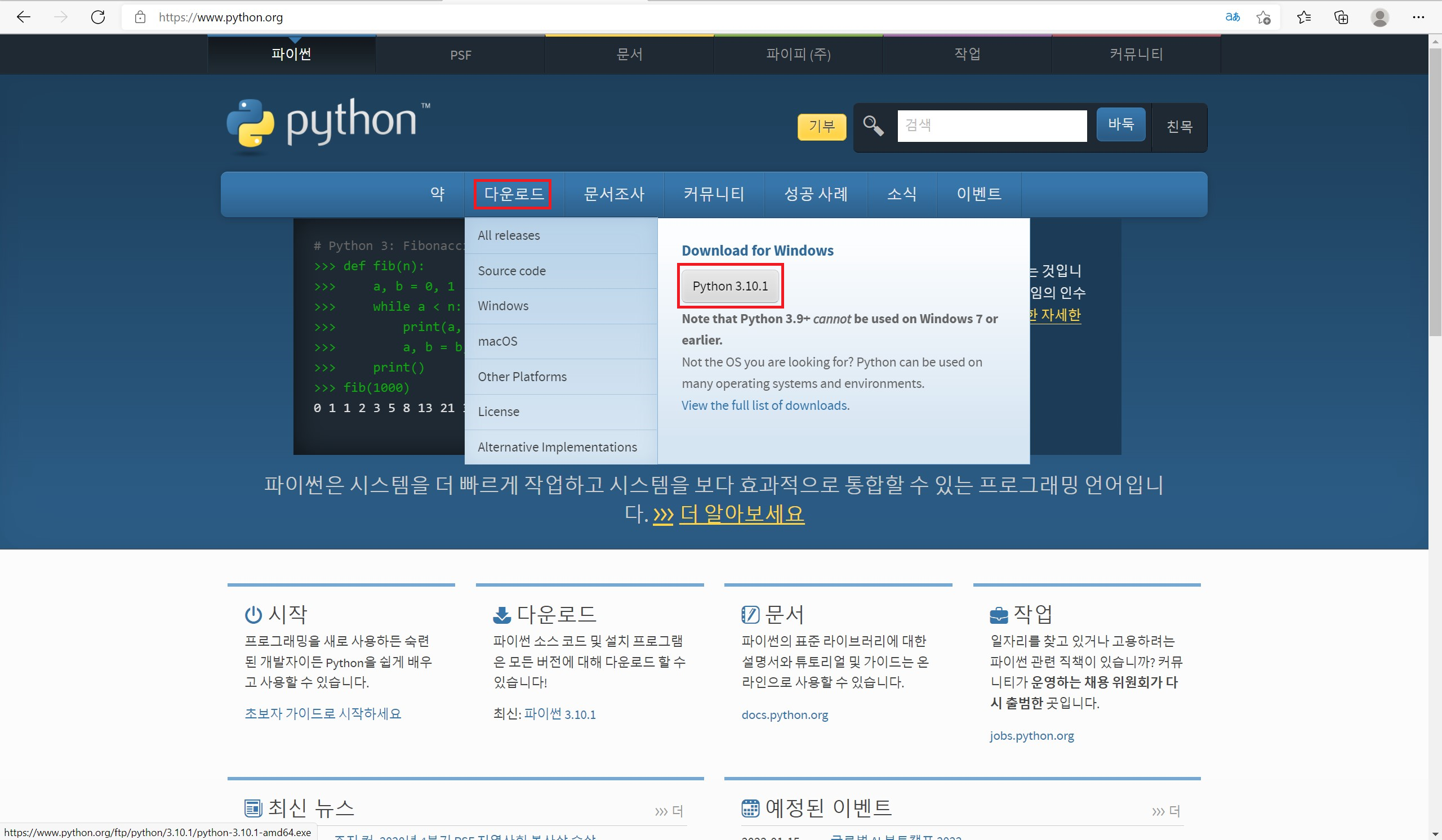Choose Source code in downloads submenu
1442x840 pixels.
coord(511,271)
